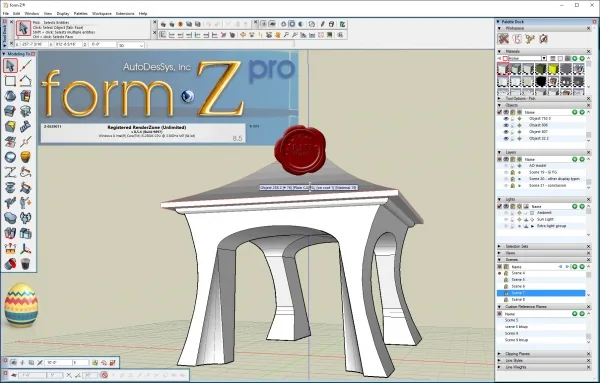
Task: Hide Object 506 using its eye icon
Action: (506, 125)
